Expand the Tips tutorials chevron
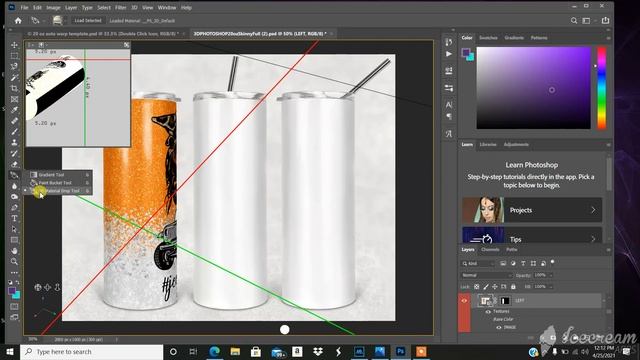Viewport: 640px width, 360px height. click(593, 239)
